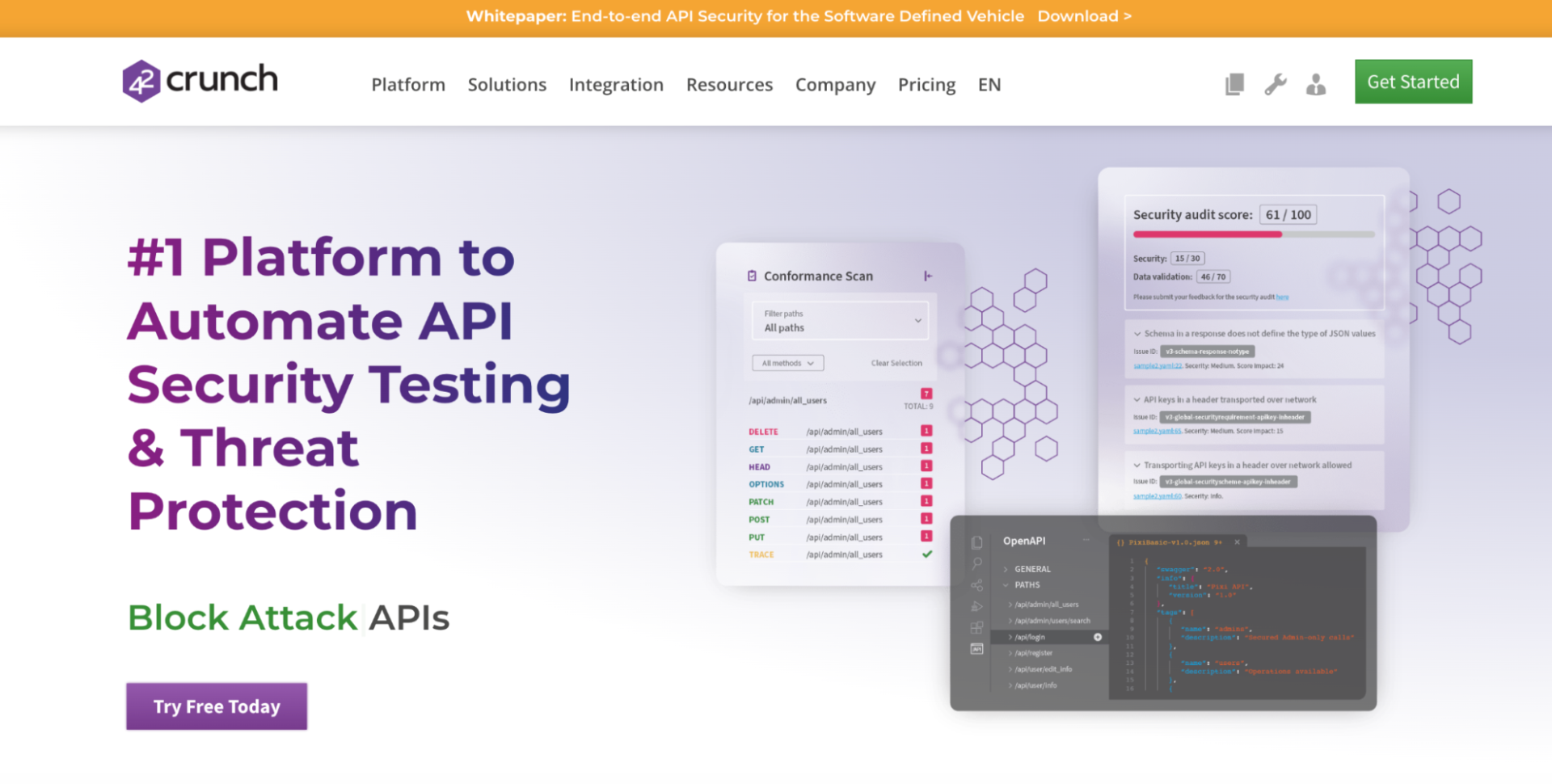This screenshot has height=784, width=1552.
Task: Open the documents icon in header
Action: (1234, 84)
